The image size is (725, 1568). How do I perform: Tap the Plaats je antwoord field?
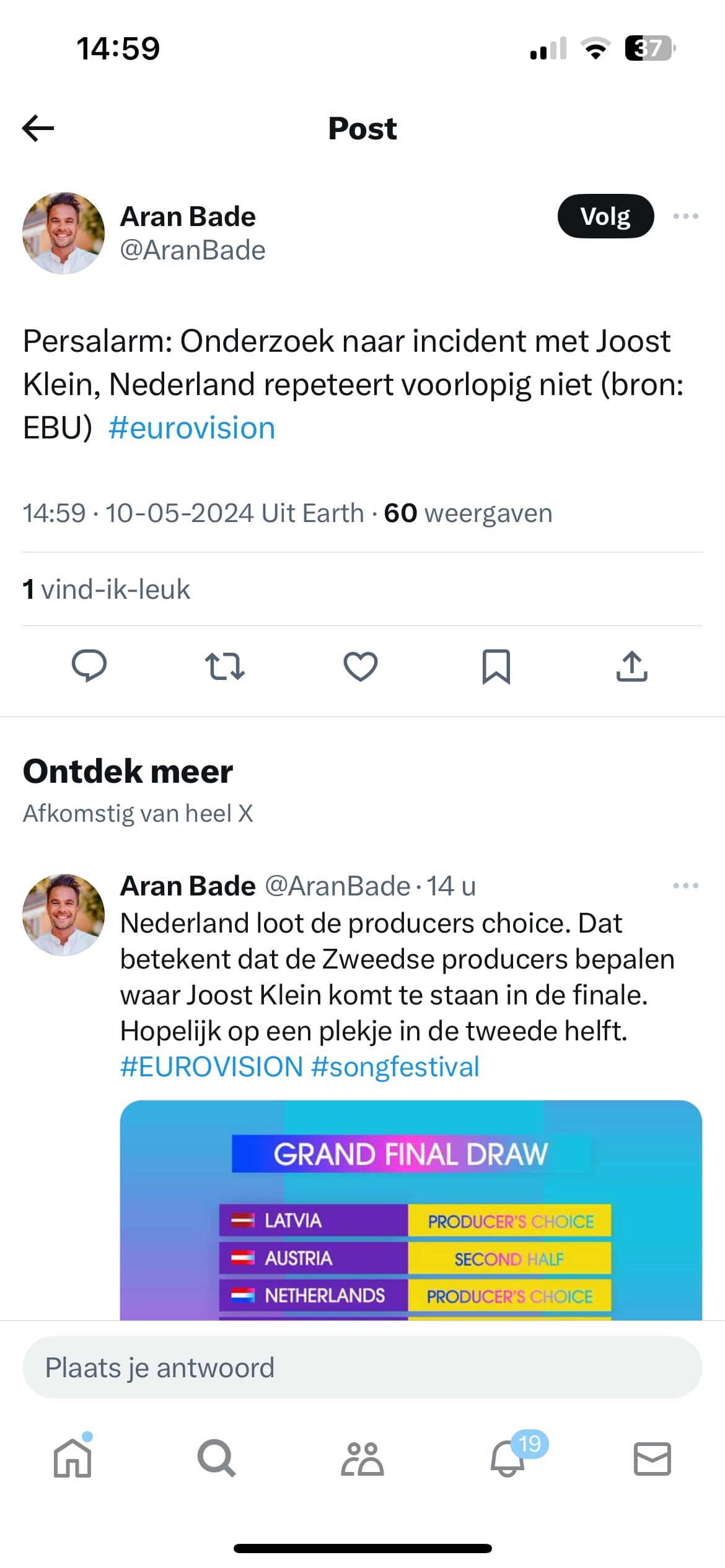point(362,1367)
